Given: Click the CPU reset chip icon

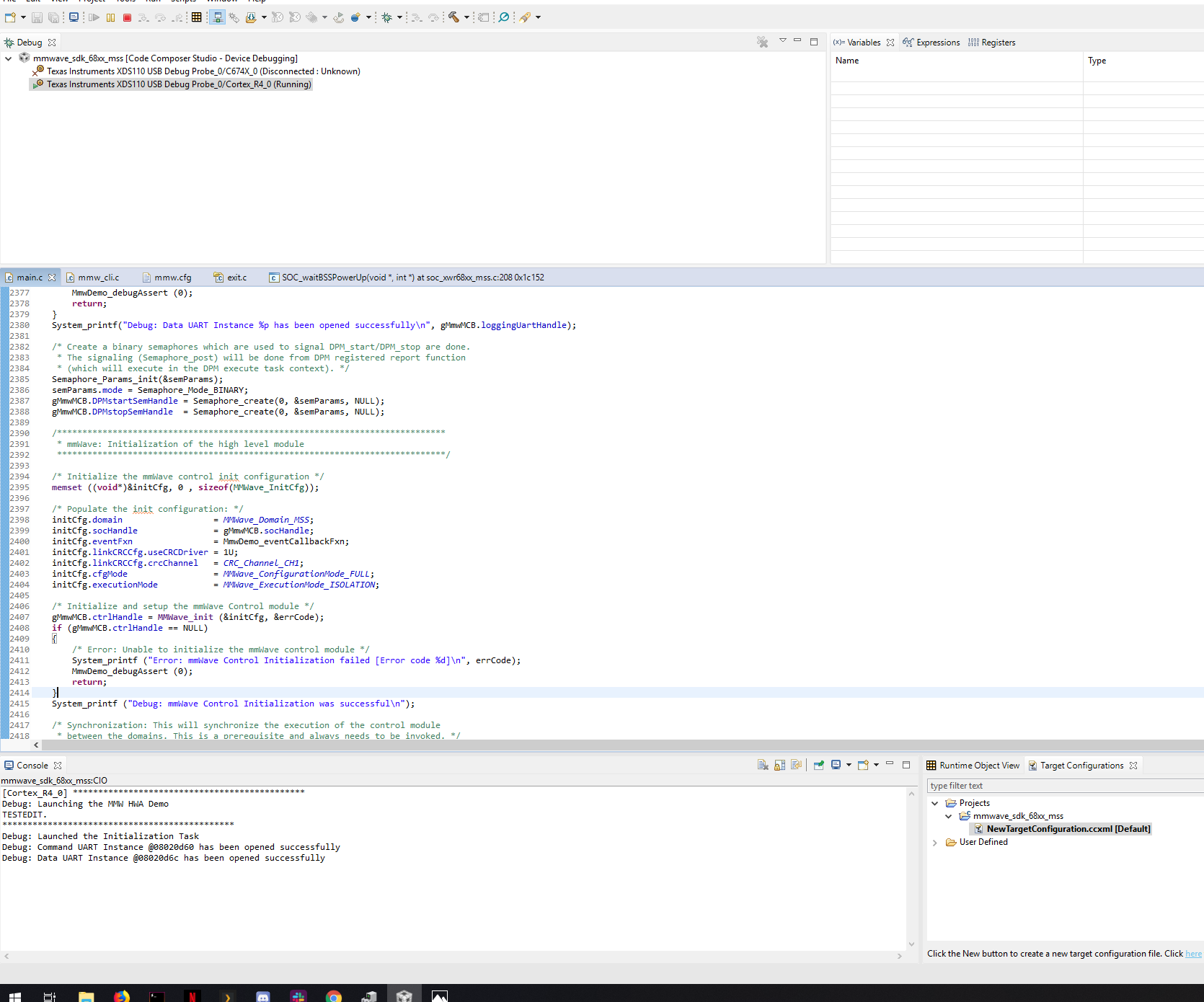Looking at the screenshot, I should tap(311, 17).
